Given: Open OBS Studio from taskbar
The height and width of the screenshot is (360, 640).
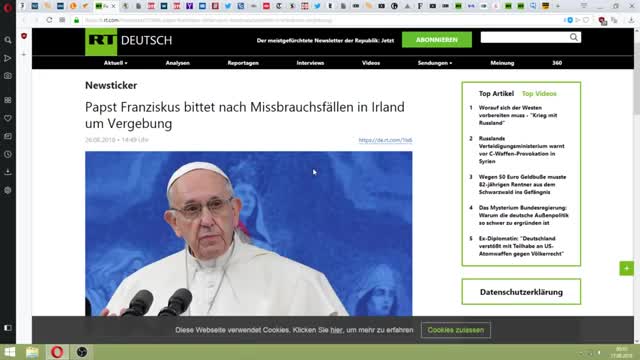Looking at the screenshot, I should pyautogui.click(x=82, y=352).
